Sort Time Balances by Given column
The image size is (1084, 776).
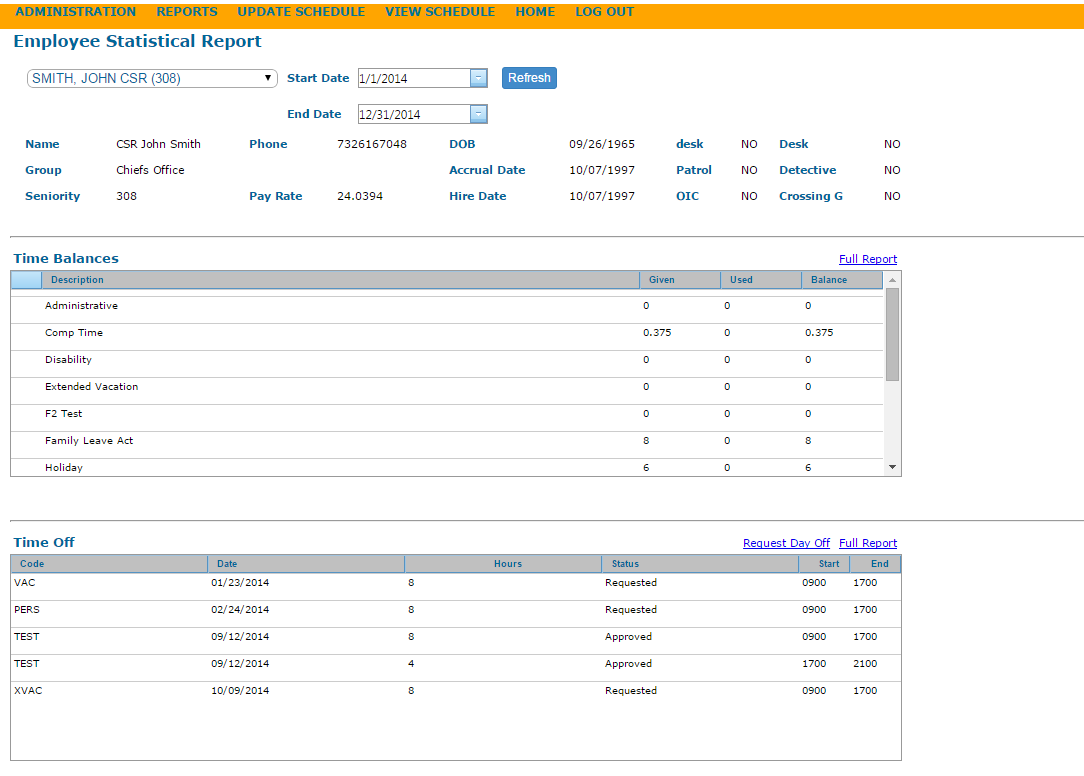680,279
